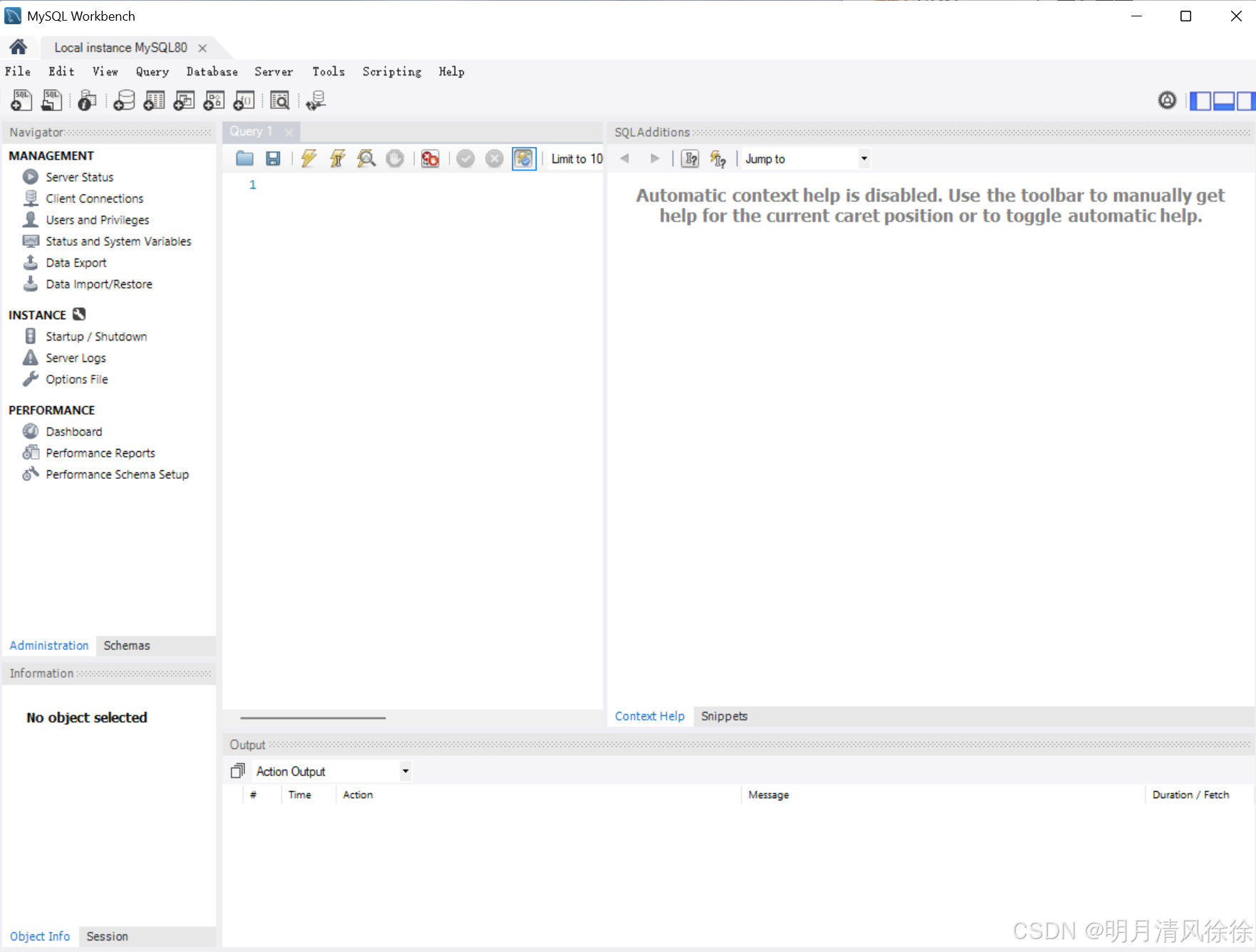
Task: Create a new schema icon
Action: 124,100
